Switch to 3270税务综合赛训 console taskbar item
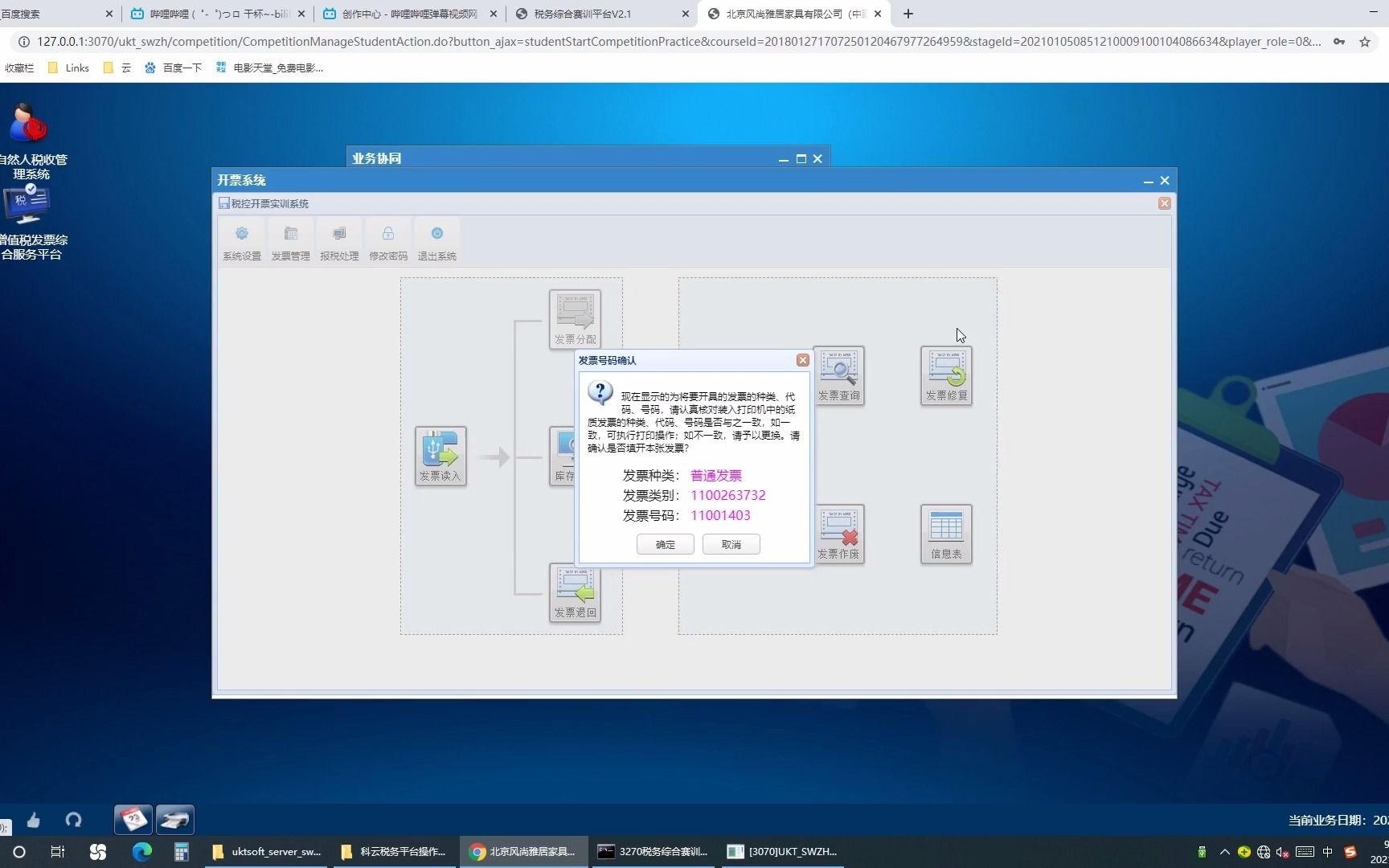Image resolution: width=1389 pixels, height=868 pixels. coord(653,852)
